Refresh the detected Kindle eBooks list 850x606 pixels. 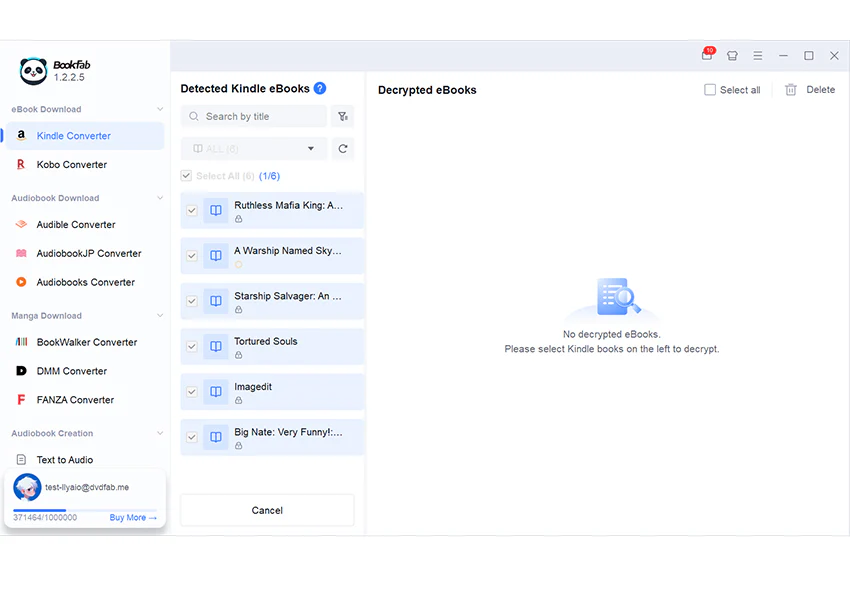tap(343, 149)
